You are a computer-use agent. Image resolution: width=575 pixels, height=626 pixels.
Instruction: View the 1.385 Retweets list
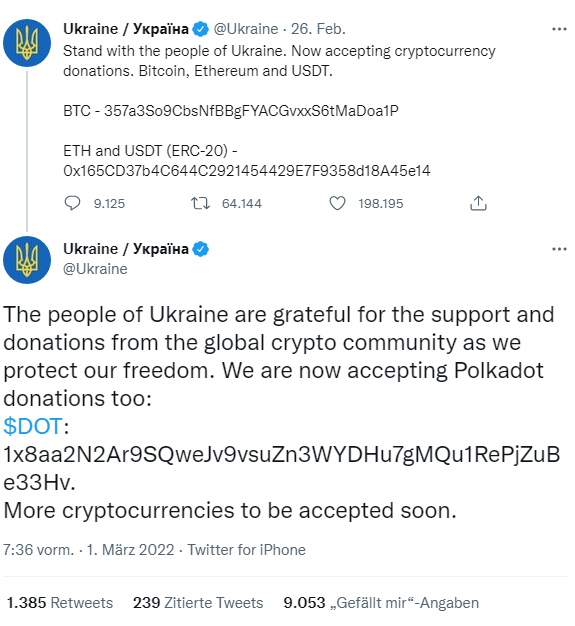(x=60, y=602)
